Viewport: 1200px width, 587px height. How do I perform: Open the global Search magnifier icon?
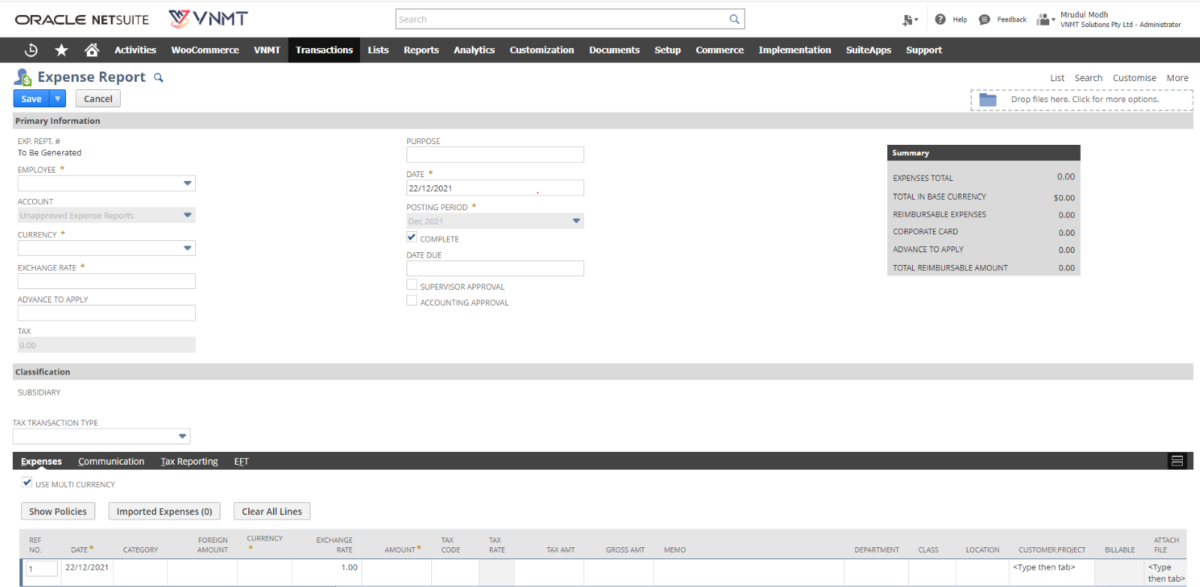(x=734, y=19)
